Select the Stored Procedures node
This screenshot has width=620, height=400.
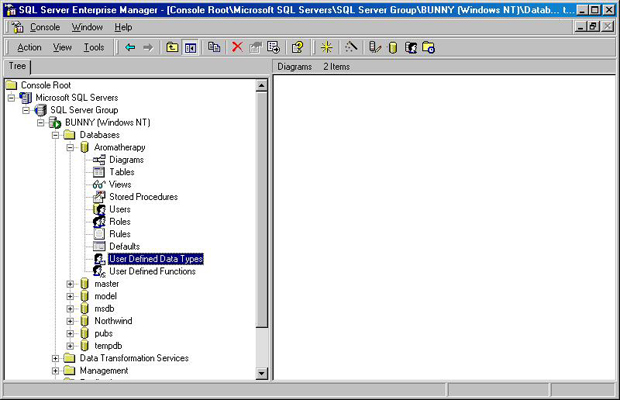coord(144,197)
